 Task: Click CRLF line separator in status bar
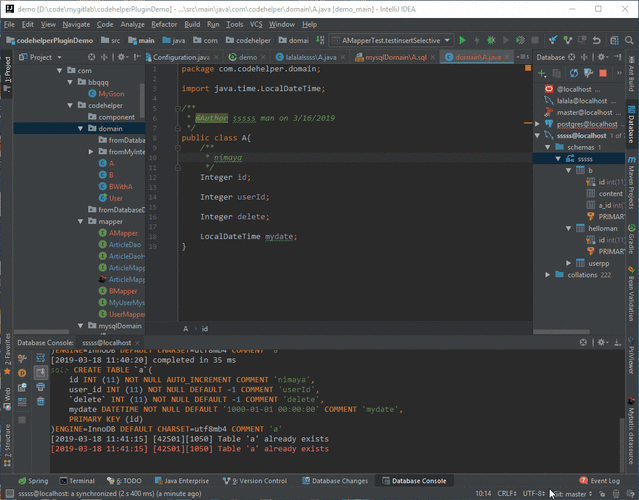click(x=507, y=493)
